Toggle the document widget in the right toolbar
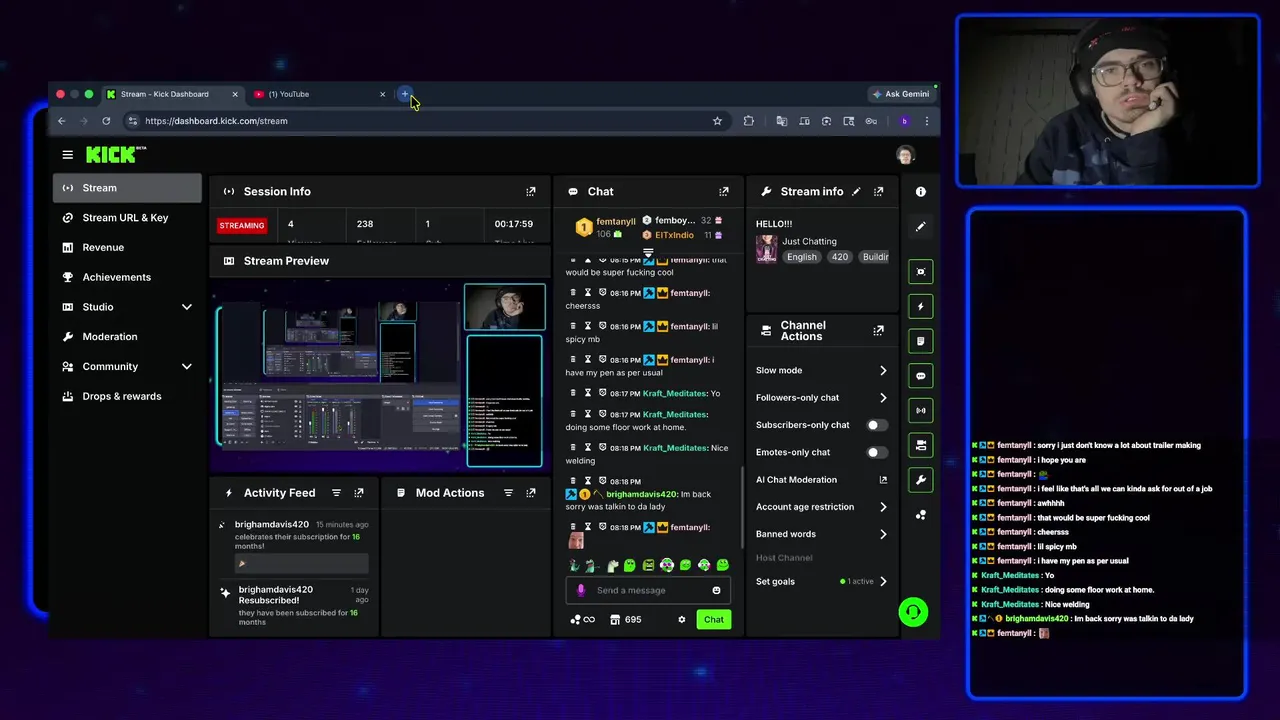The width and height of the screenshot is (1280, 720). click(x=921, y=341)
